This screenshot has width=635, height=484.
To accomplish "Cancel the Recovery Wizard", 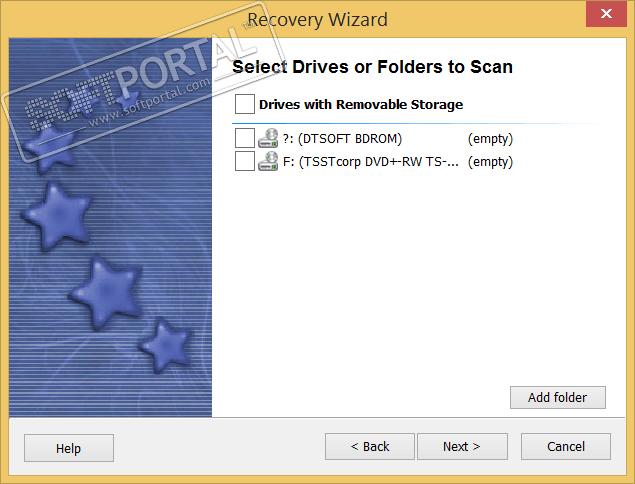I will coord(566,446).
